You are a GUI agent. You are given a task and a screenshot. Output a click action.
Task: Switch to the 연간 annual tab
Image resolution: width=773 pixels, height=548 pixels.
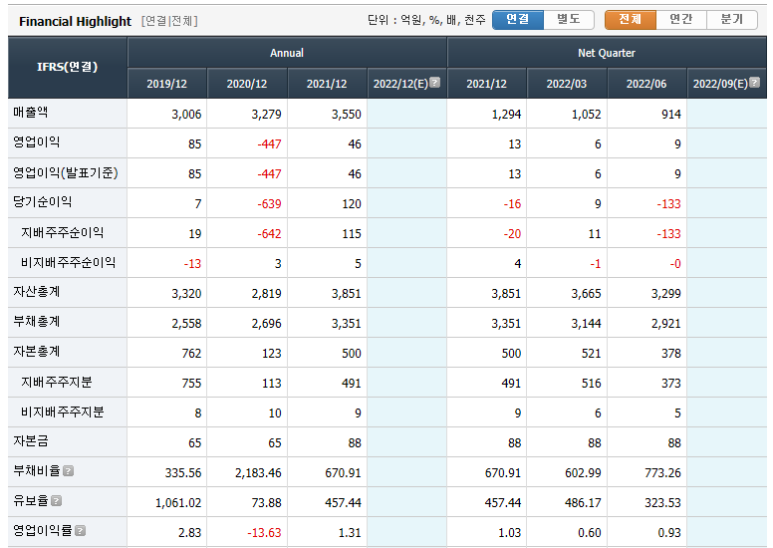(x=681, y=20)
